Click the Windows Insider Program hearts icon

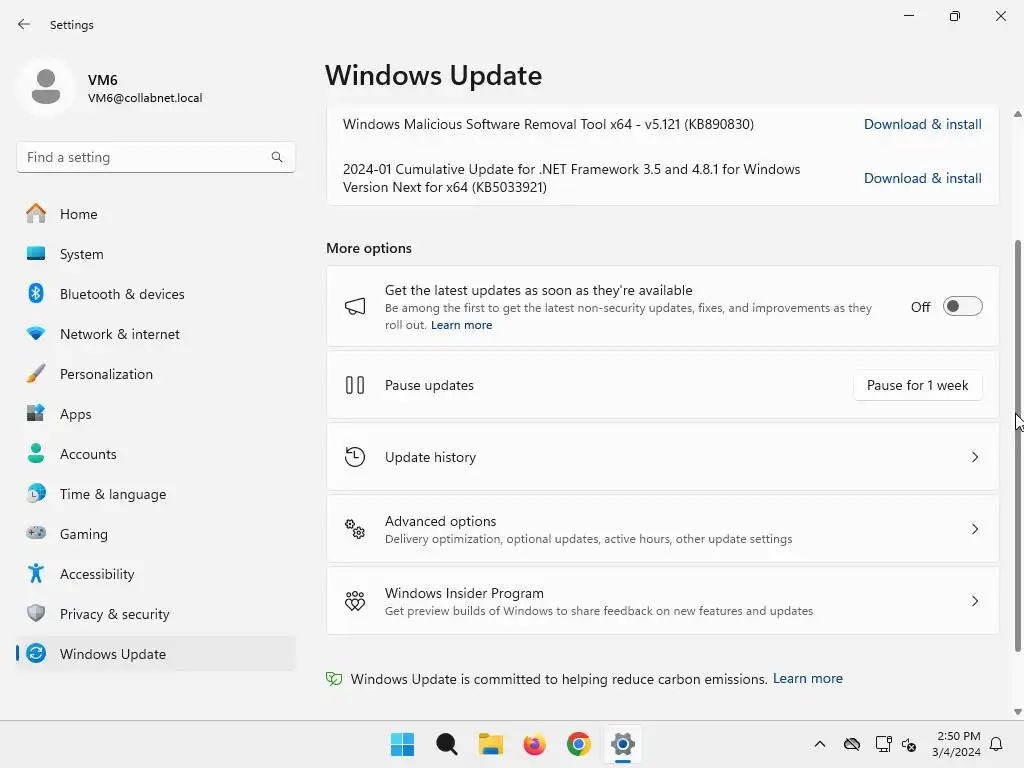(355, 600)
